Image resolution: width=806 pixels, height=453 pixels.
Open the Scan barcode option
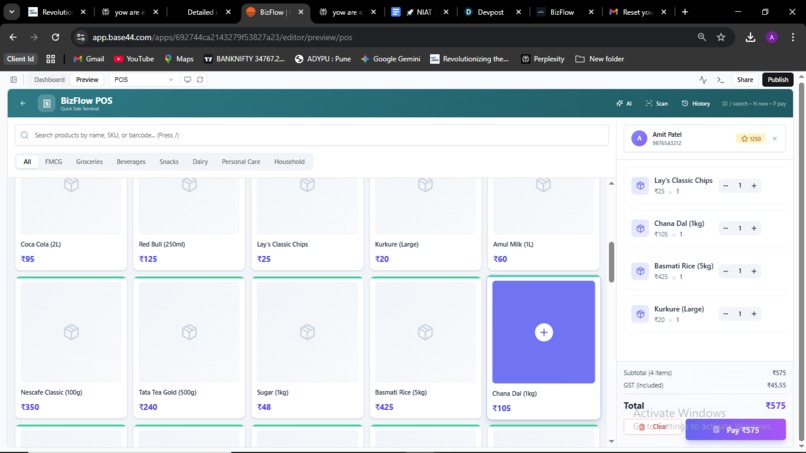click(657, 103)
